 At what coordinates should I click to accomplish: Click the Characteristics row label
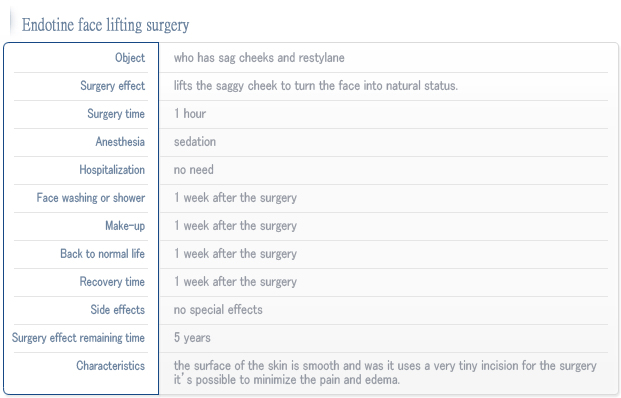[x=110, y=366]
